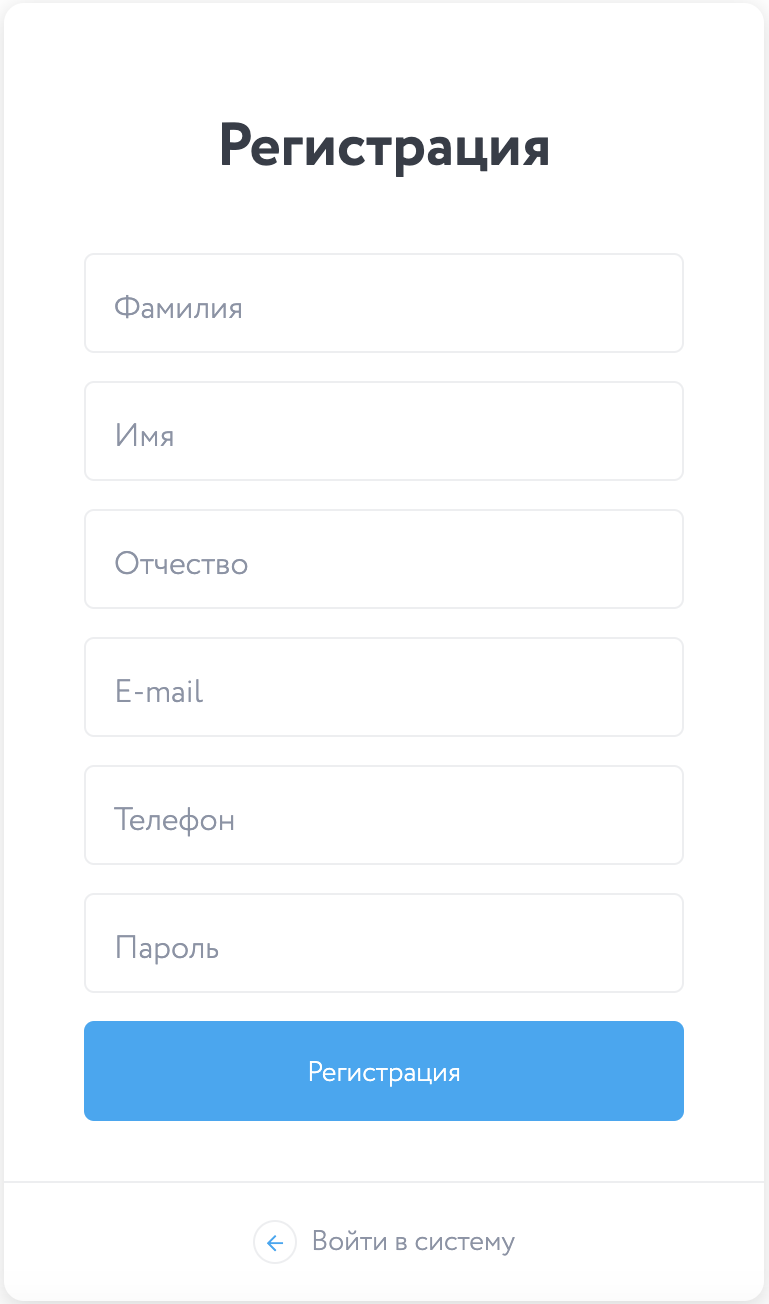Select the Отчество text box

coord(384,559)
